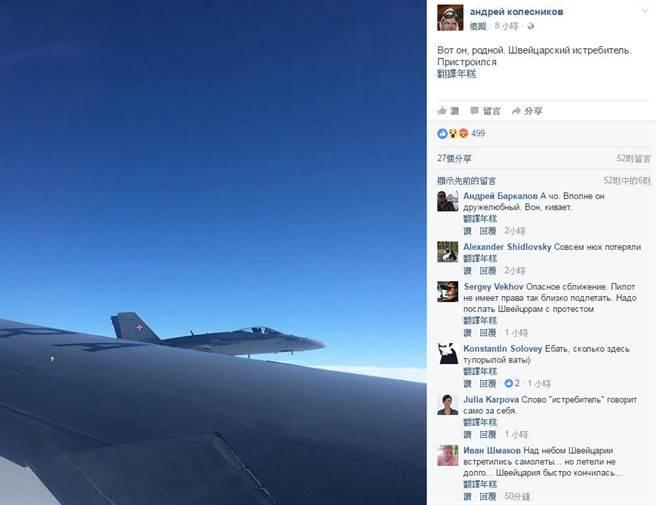Click the like count on Konstantin Solovey's comment
The width and height of the screenshot is (656, 505).
click(x=512, y=383)
